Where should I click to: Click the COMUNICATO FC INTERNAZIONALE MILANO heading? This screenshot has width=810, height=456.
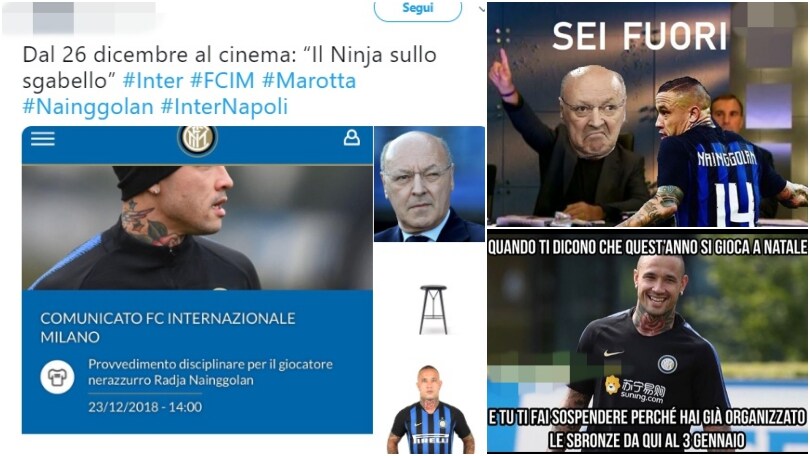pyautogui.click(x=167, y=327)
